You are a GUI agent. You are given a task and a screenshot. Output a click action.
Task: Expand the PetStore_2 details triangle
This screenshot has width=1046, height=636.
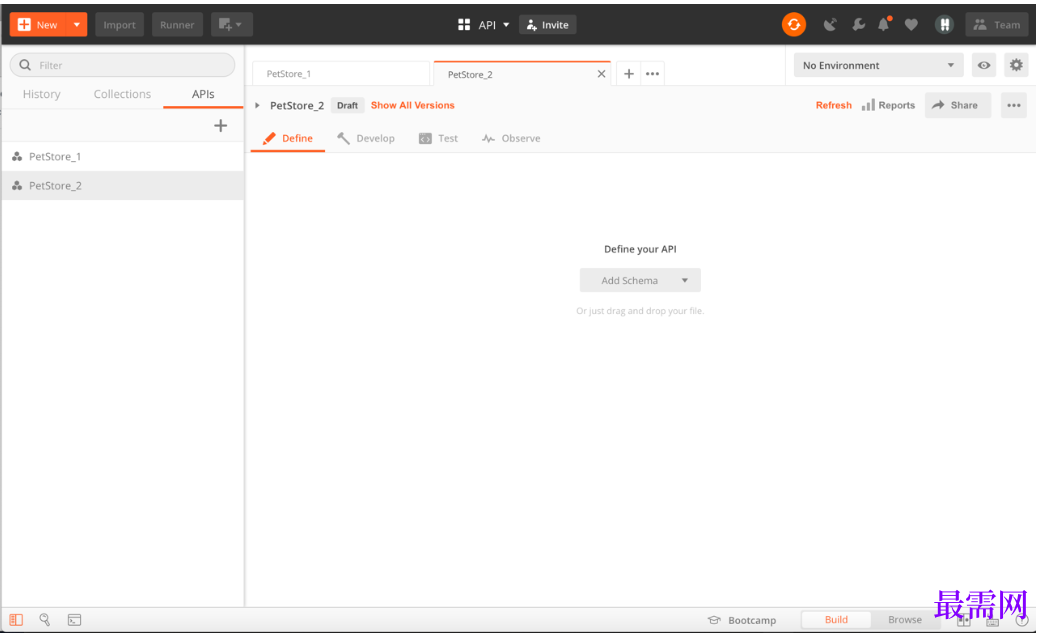[257, 105]
